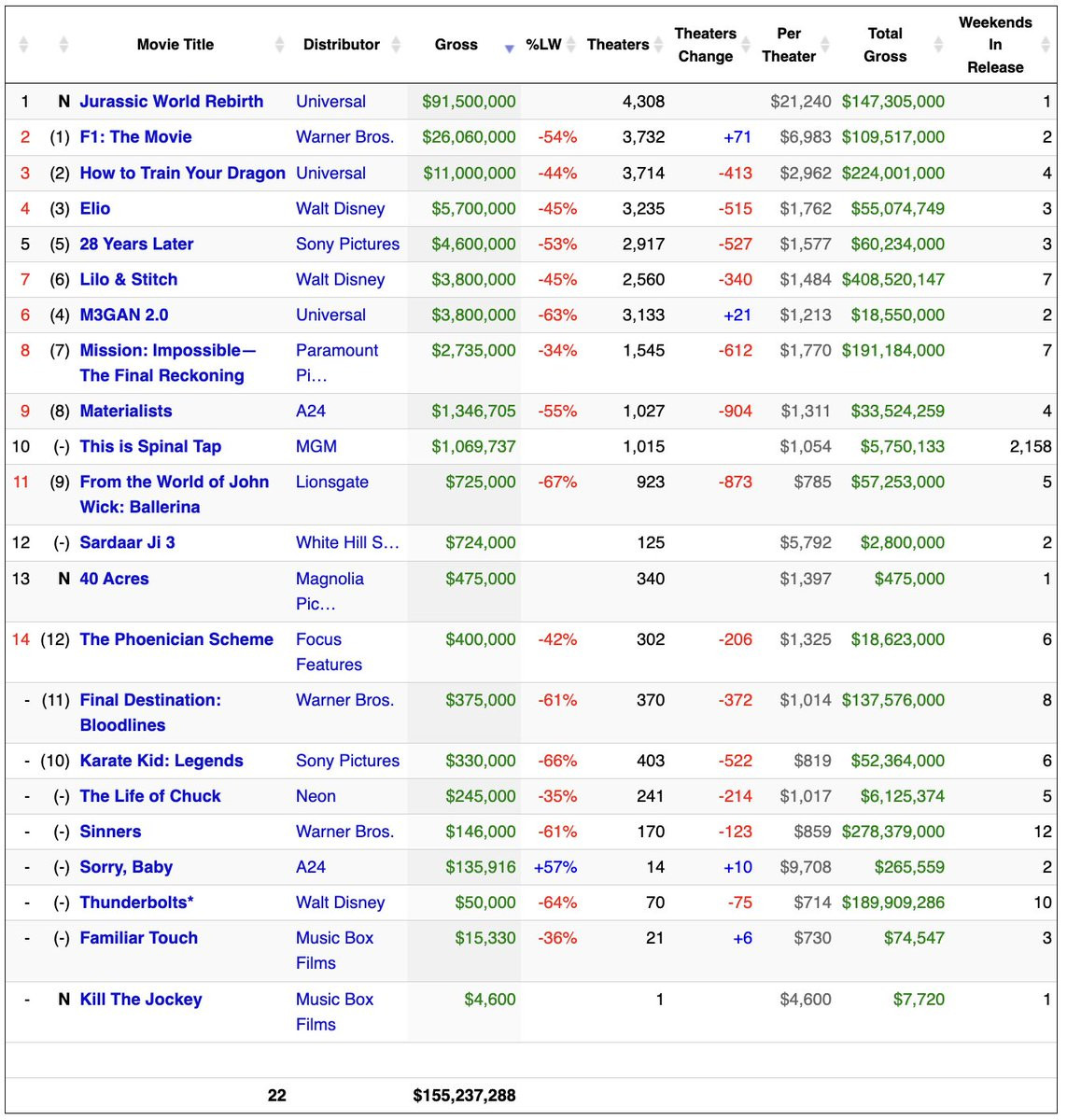The height and width of the screenshot is (1120, 1067).
Task: Open the Thunderbolts* movie link
Action: (137, 903)
